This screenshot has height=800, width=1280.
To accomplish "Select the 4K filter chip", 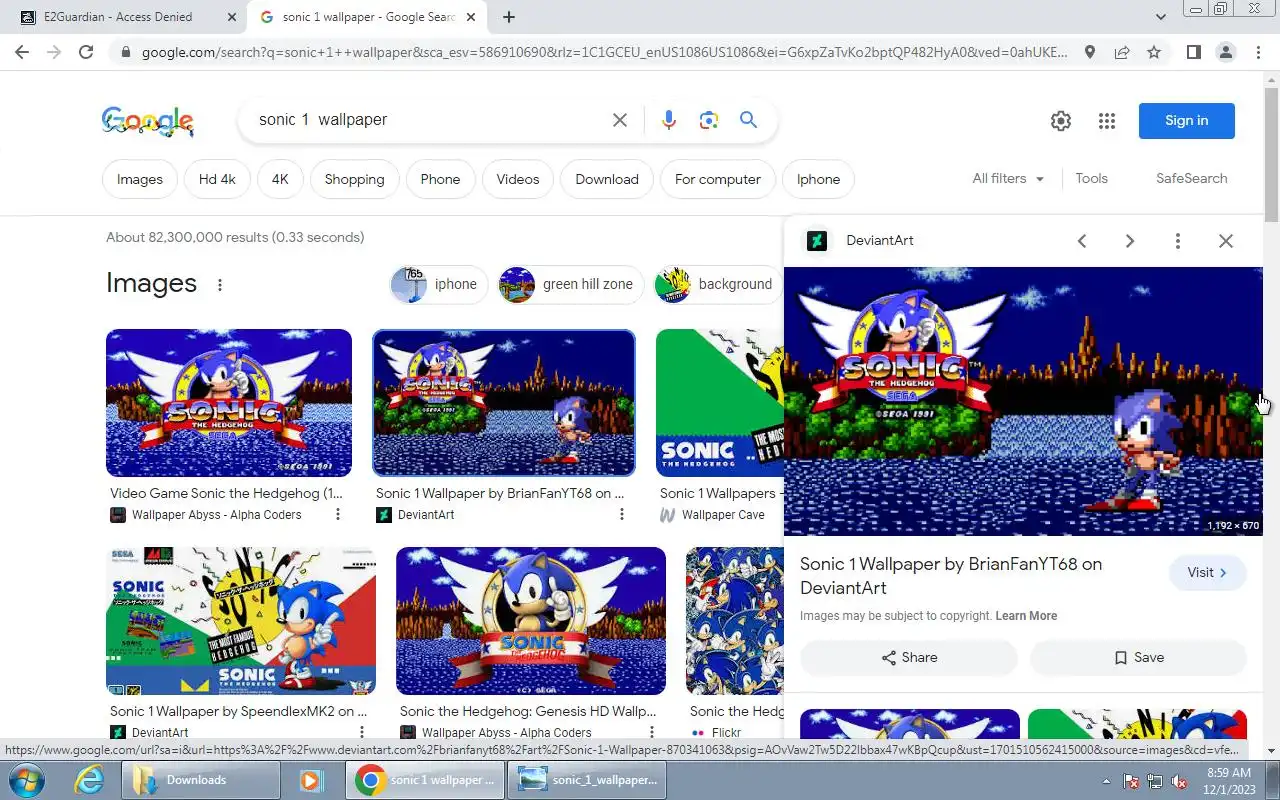I will coord(280,179).
